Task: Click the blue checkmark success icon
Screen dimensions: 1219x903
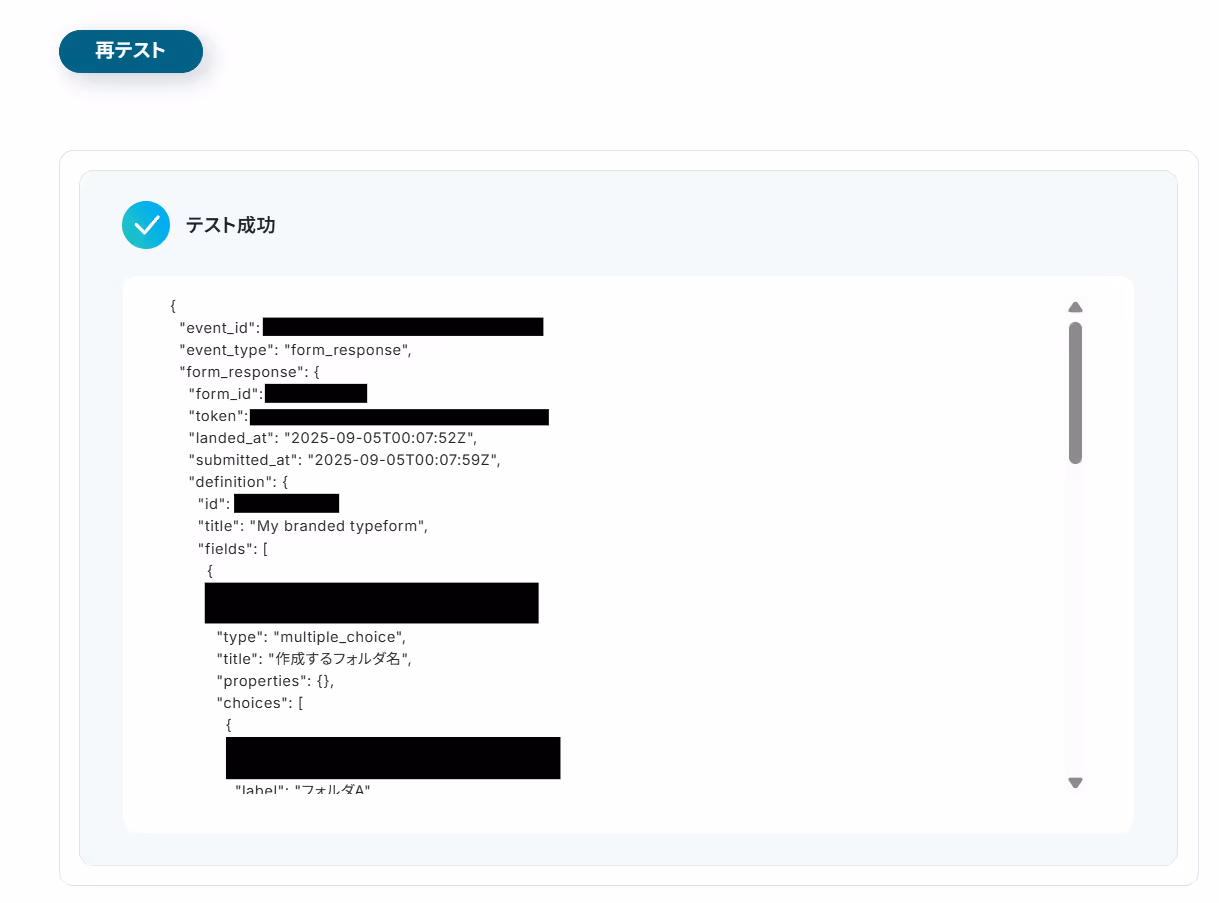Action: click(x=146, y=225)
